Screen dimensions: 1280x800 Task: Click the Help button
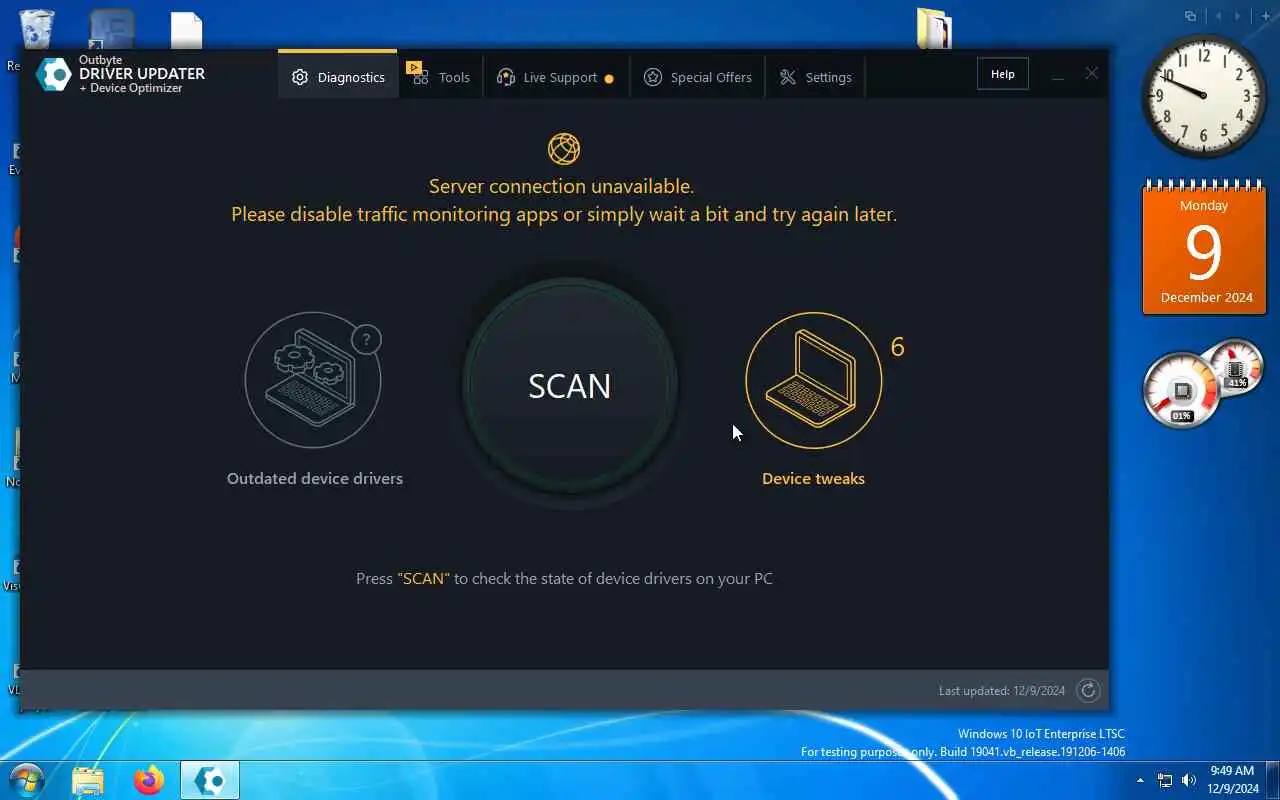[1002, 74]
